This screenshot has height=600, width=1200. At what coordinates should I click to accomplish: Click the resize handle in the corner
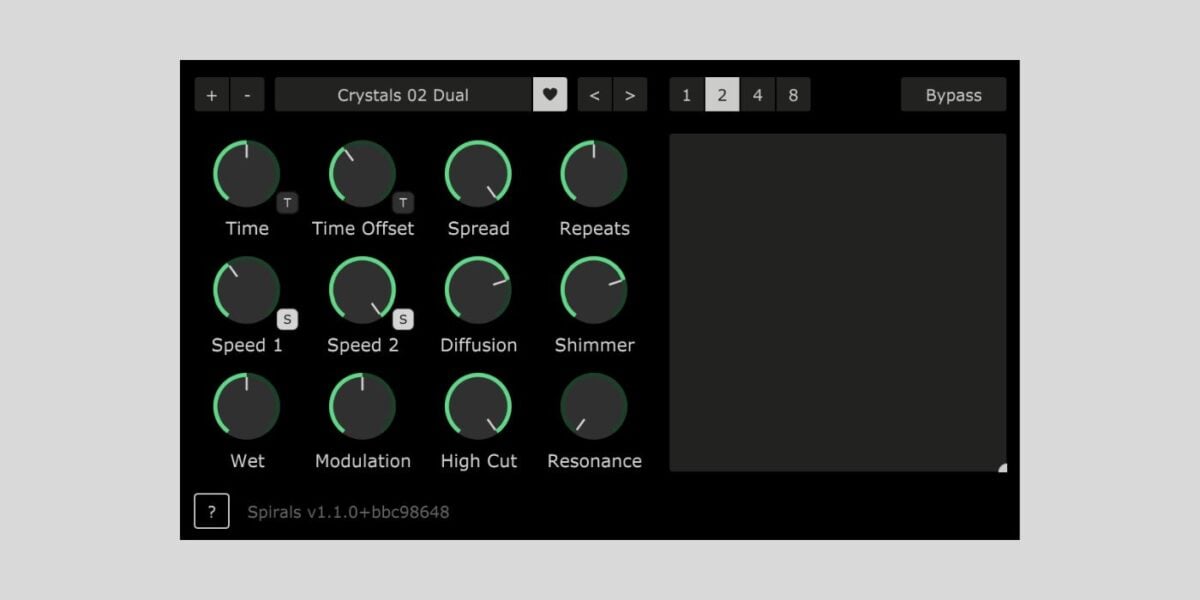pyautogui.click(x=1003, y=465)
